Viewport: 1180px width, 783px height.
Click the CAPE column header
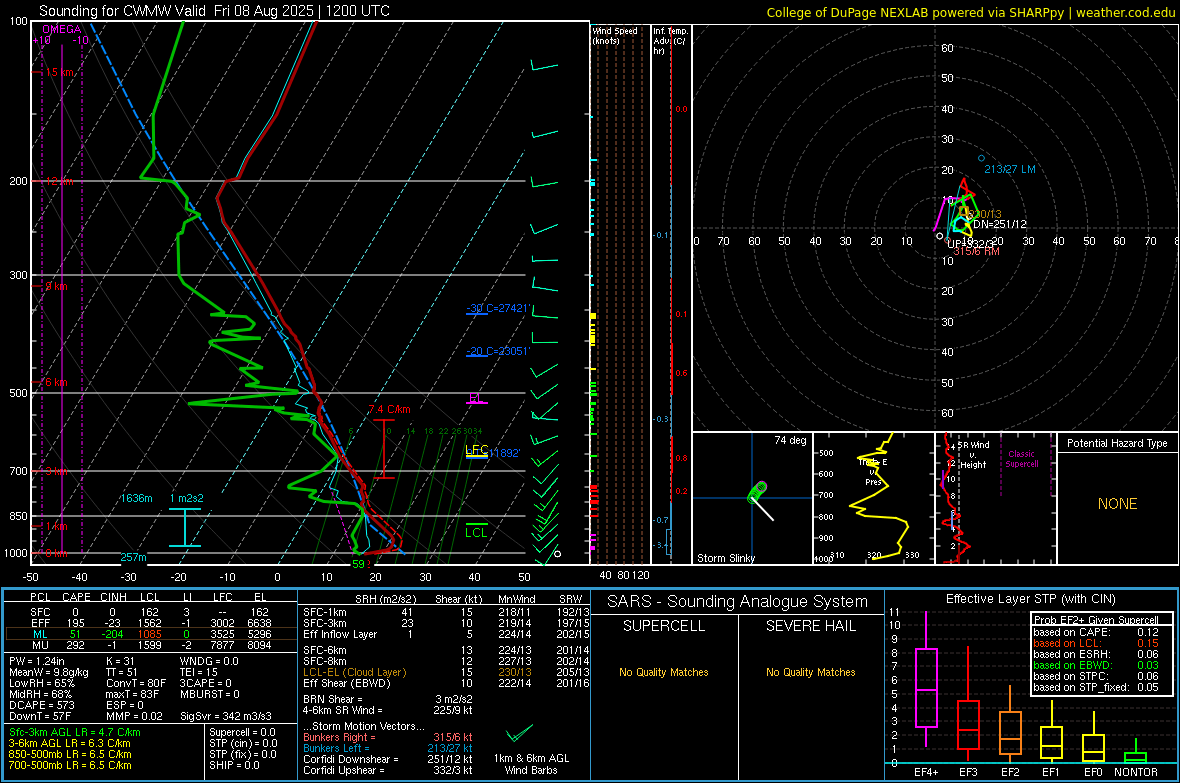click(x=76, y=597)
